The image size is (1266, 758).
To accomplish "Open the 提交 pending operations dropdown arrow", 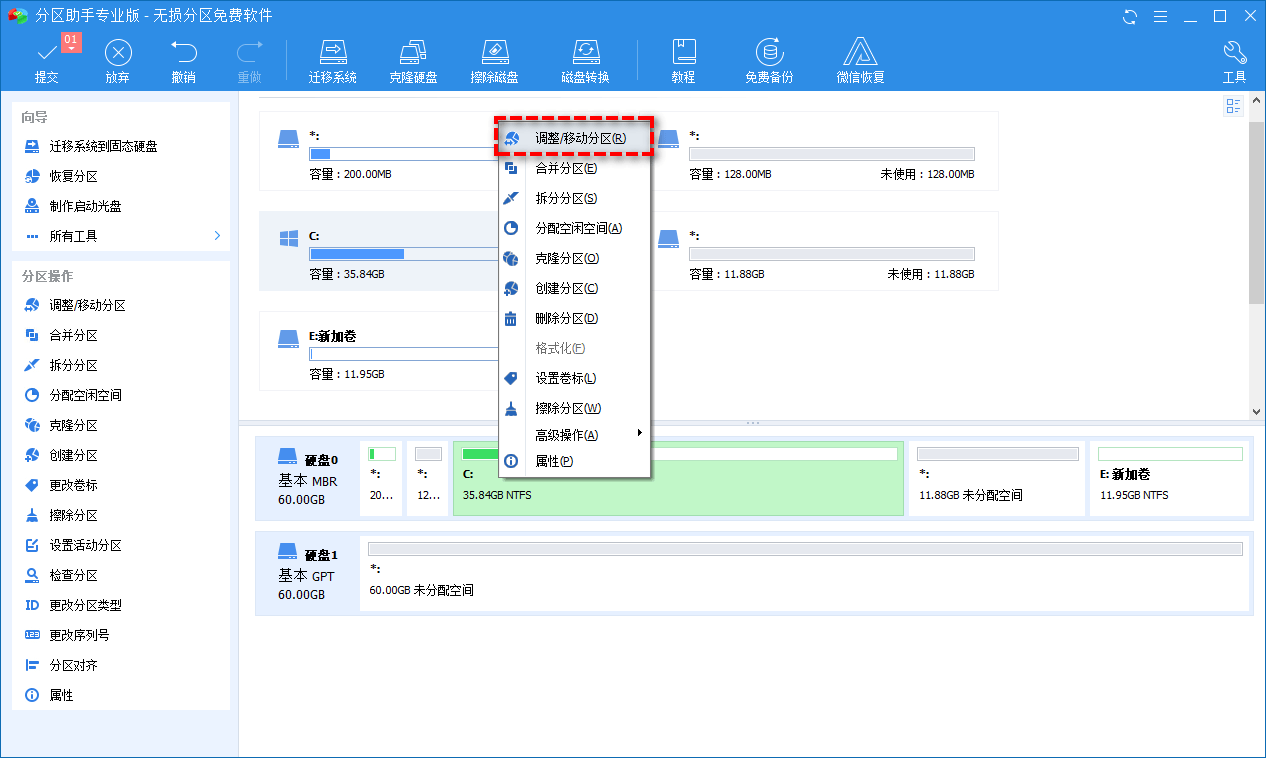I will pos(71,47).
